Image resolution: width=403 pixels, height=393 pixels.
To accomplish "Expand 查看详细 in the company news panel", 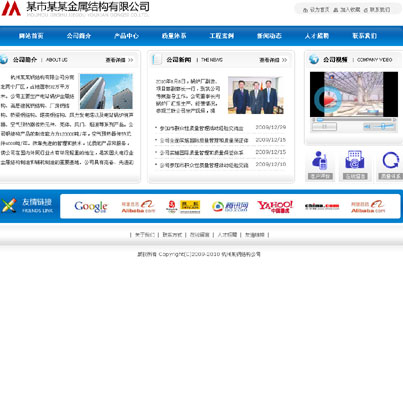I will pyautogui.click(x=273, y=60).
